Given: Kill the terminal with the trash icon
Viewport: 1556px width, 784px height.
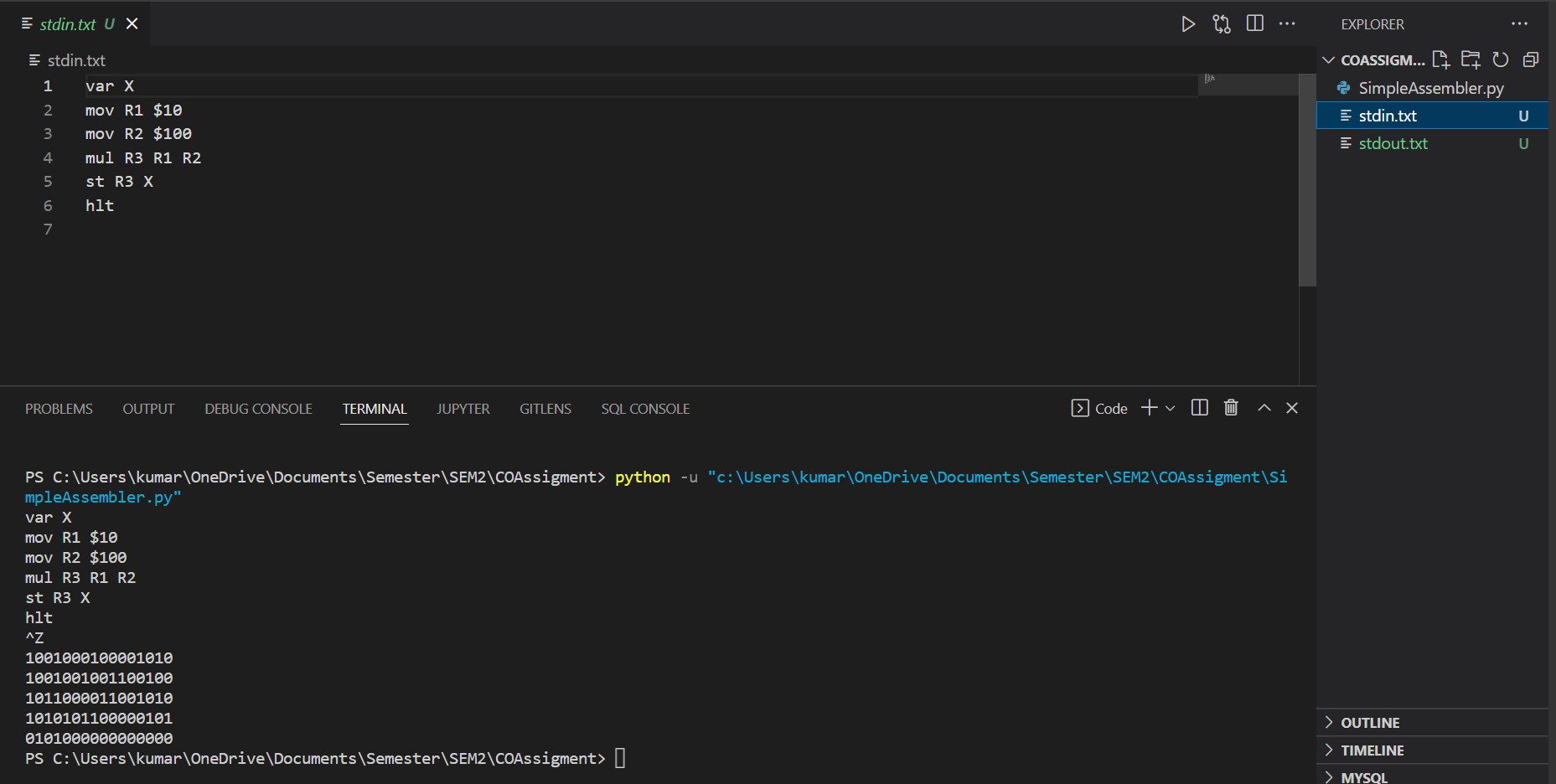Looking at the screenshot, I should point(1229,408).
